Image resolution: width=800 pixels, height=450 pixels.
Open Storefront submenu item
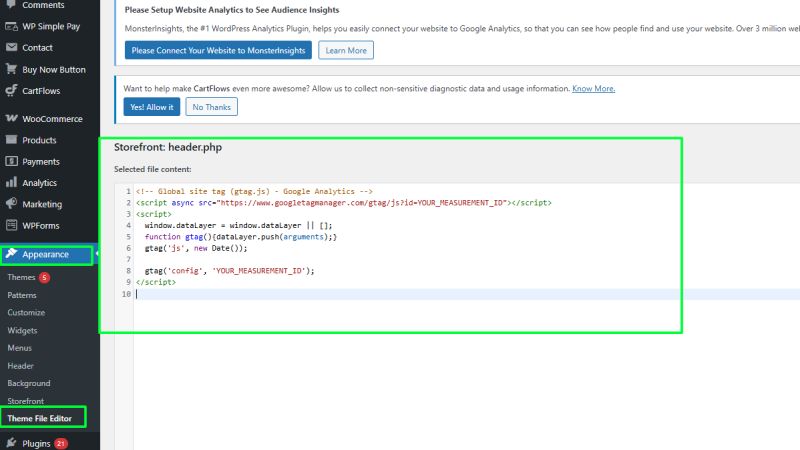click(x=26, y=401)
